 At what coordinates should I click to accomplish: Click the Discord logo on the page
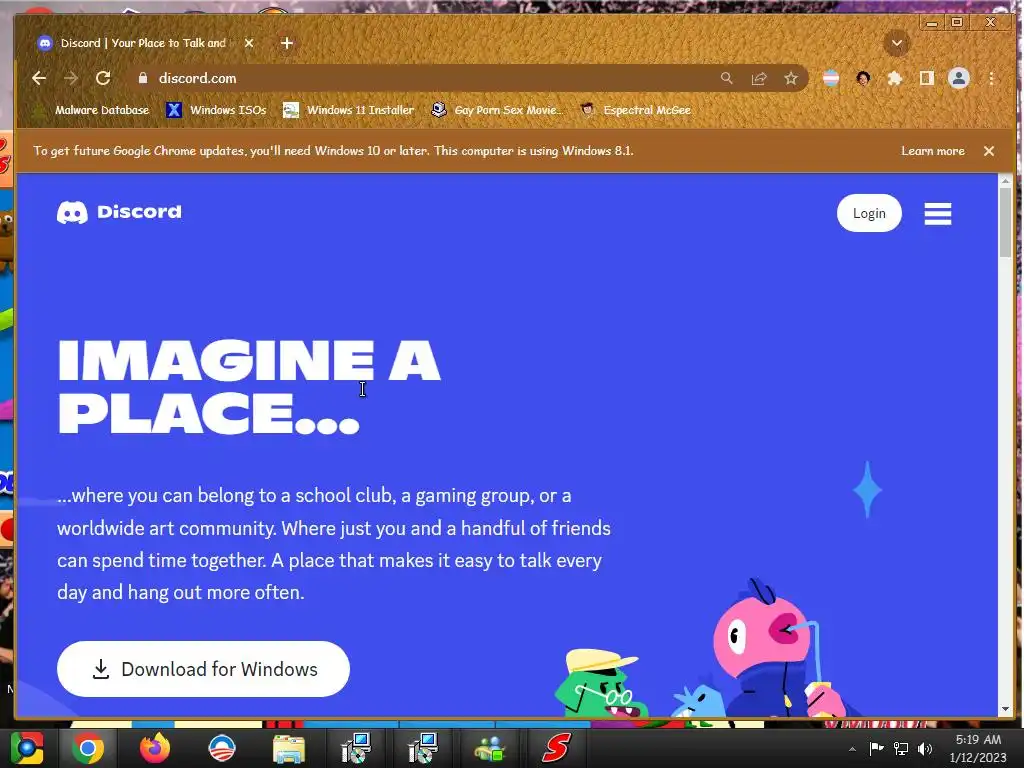pos(120,212)
